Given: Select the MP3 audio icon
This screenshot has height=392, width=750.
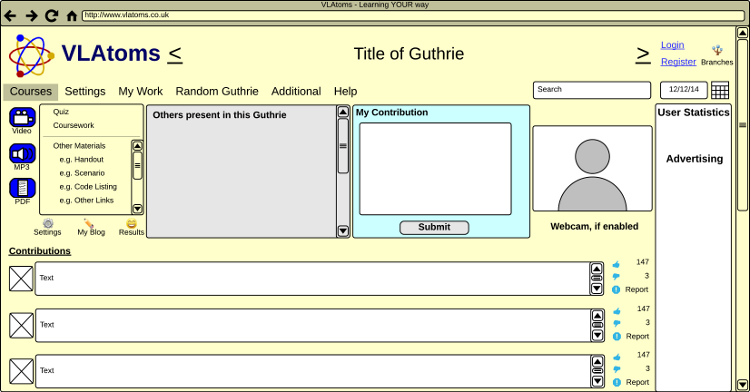Looking at the screenshot, I should pyautogui.click(x=22, y=154).
